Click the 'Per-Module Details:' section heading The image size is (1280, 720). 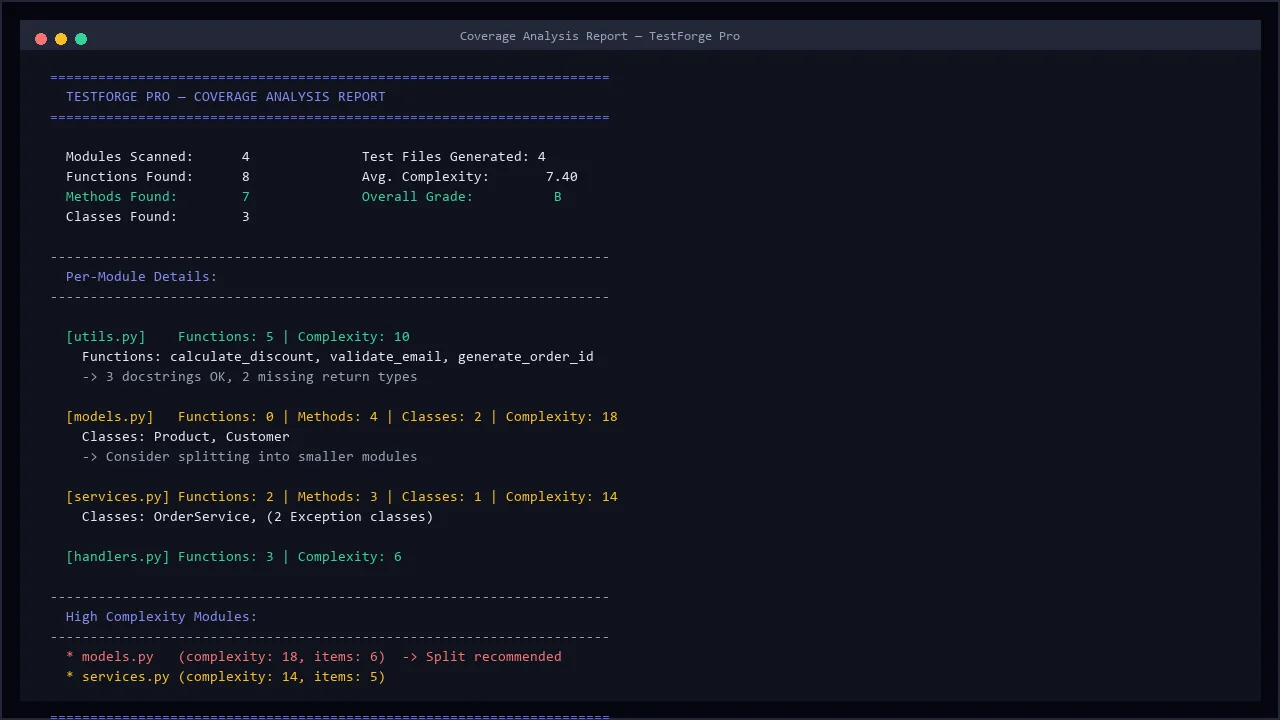click(x=142, y=277)
